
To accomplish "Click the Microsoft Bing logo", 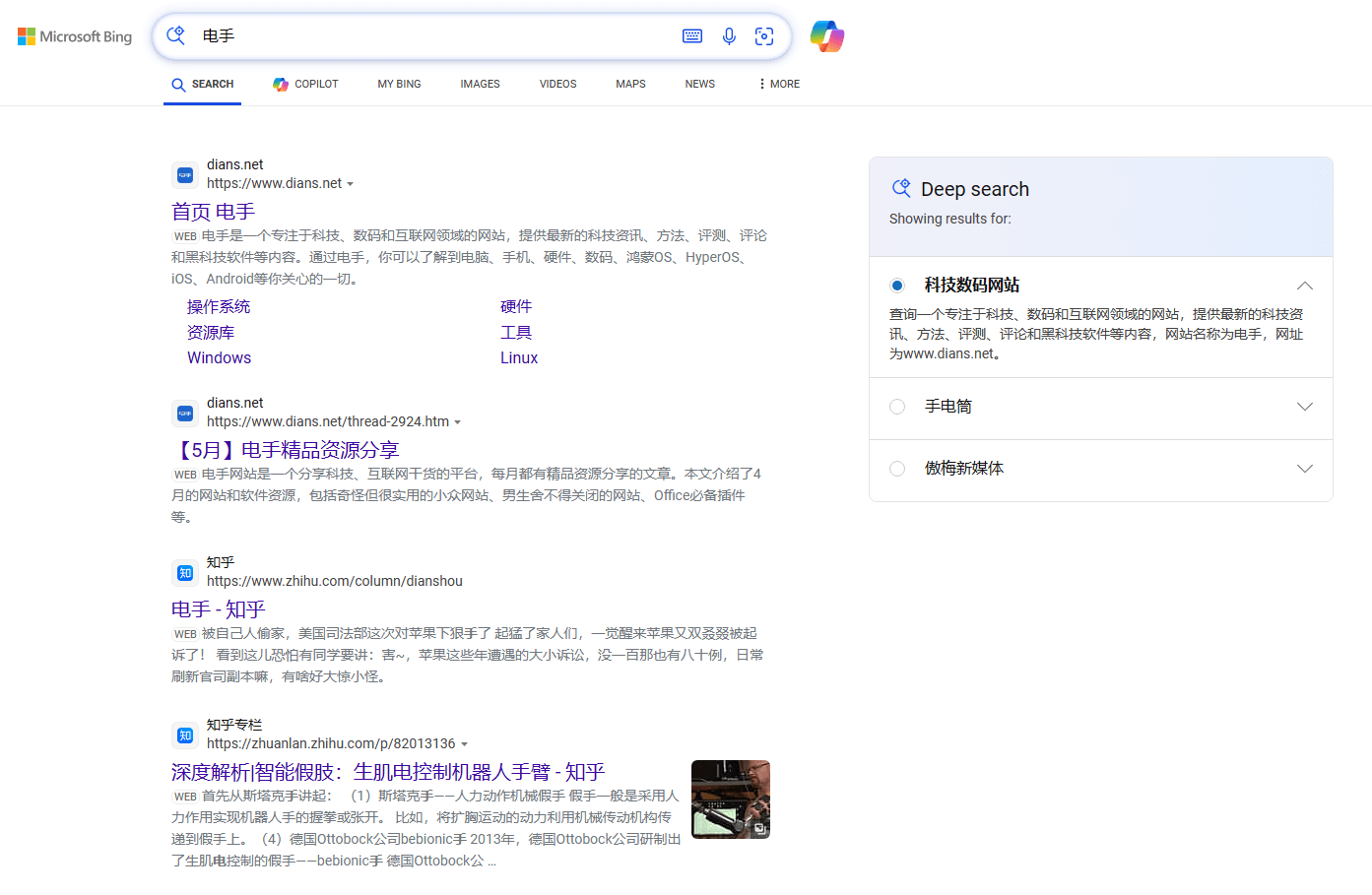I will [x=75, y=36].
